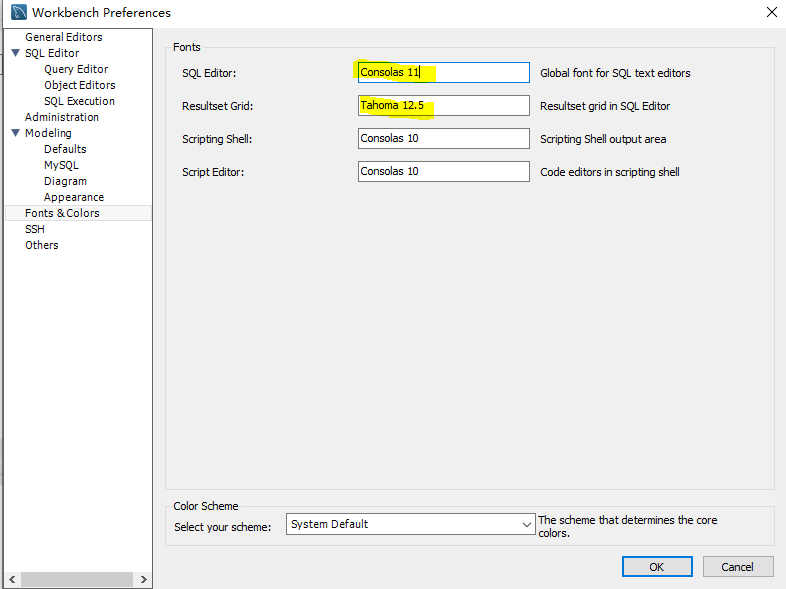
Task: Click the tree panel's right scroll arrow
Action: (144, 579)
